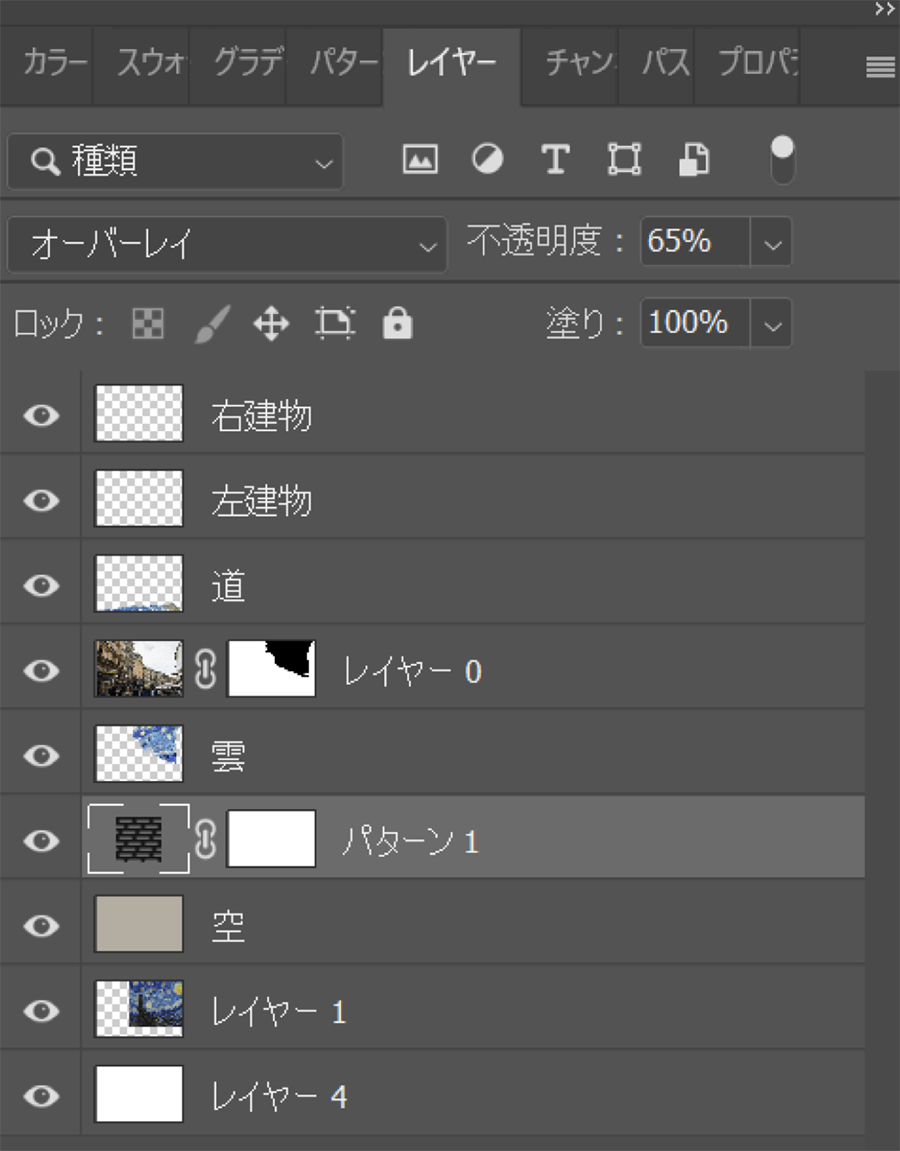Select the 左建物 layer thumbnail
This screenshot has height=1151, width=900.
(139, 498)
